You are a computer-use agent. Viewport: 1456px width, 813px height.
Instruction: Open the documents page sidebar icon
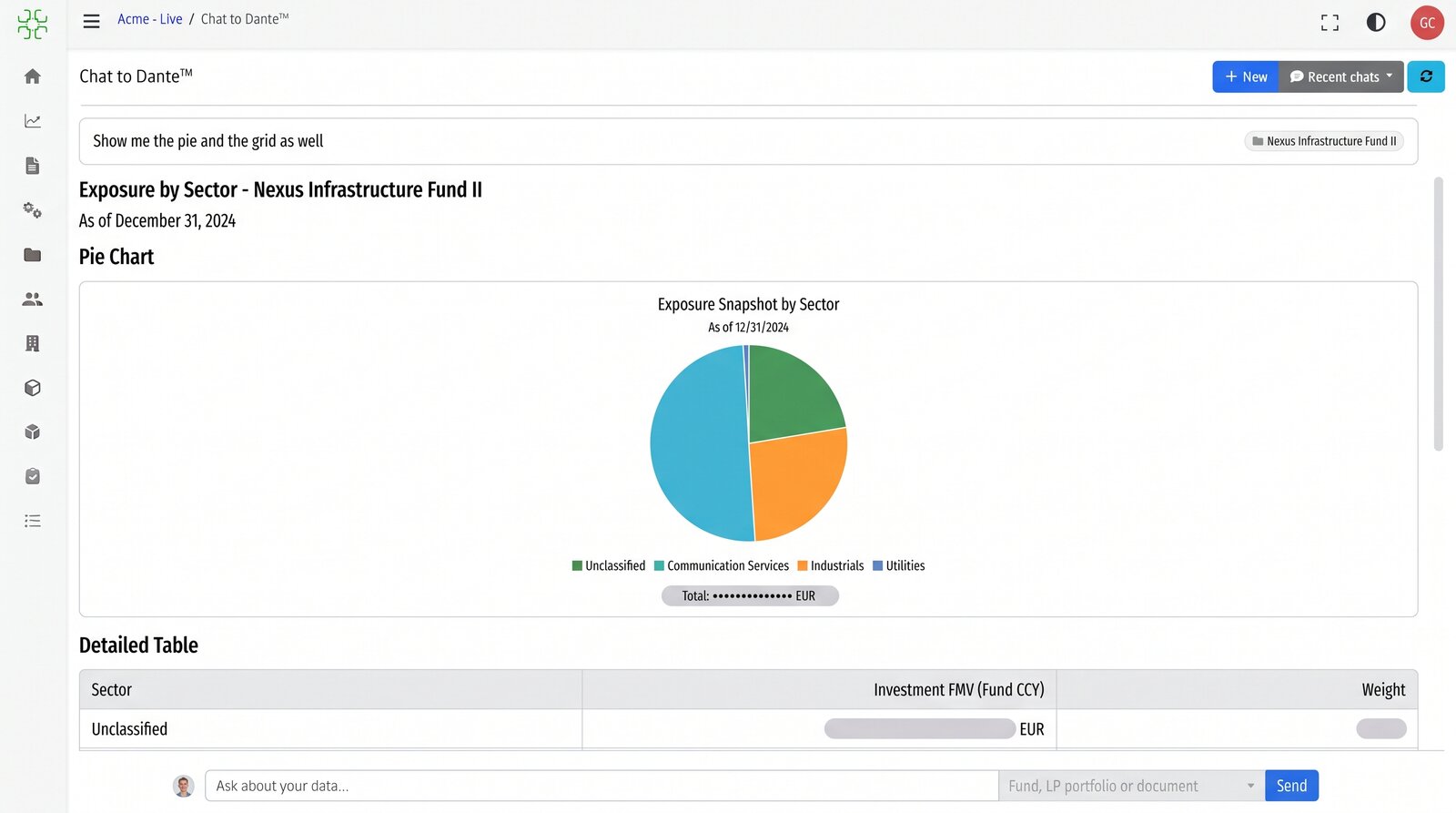(33, 166)
